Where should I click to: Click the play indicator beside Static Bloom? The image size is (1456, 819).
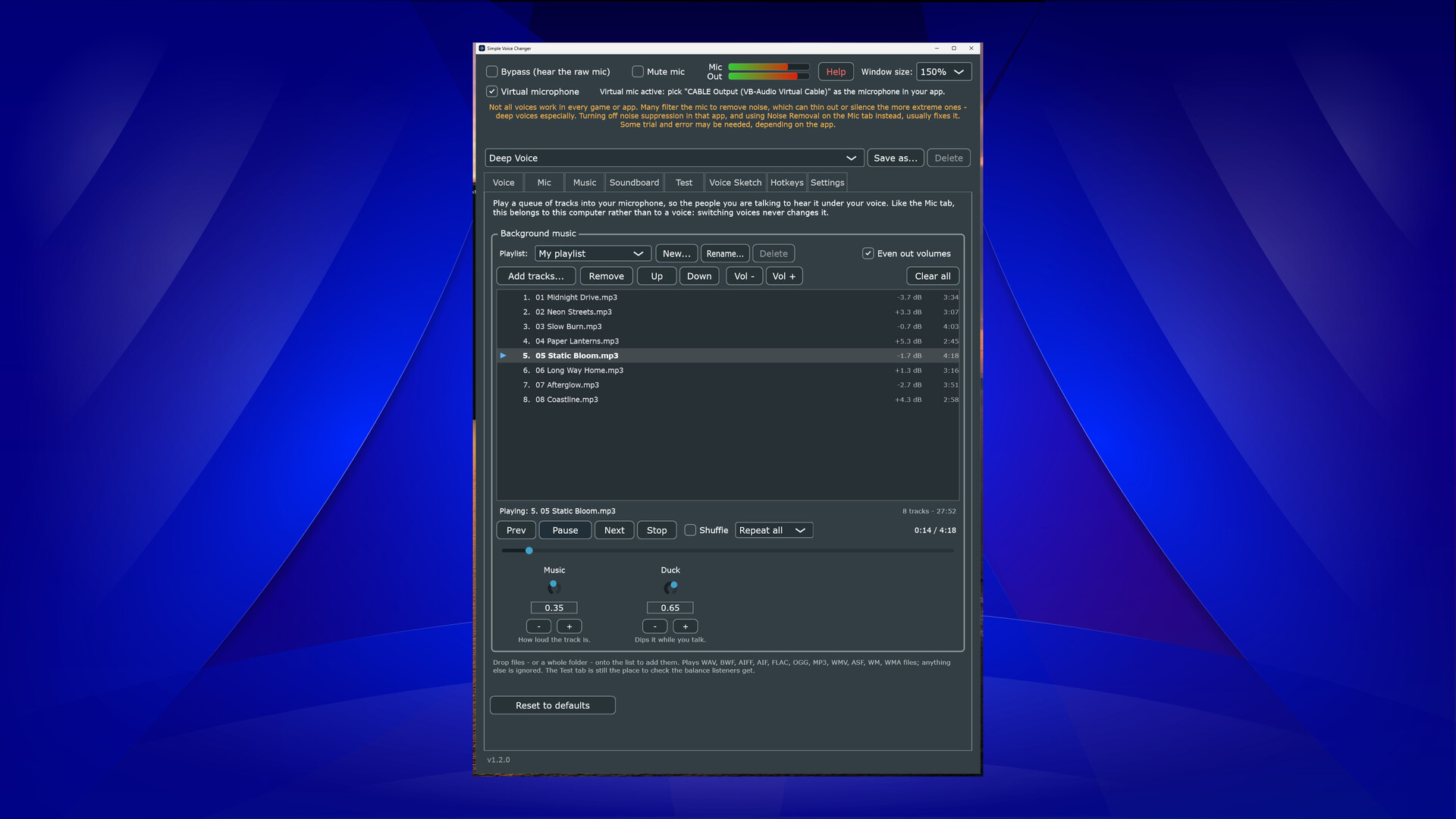pyautogui.click(x=503, y=356)
